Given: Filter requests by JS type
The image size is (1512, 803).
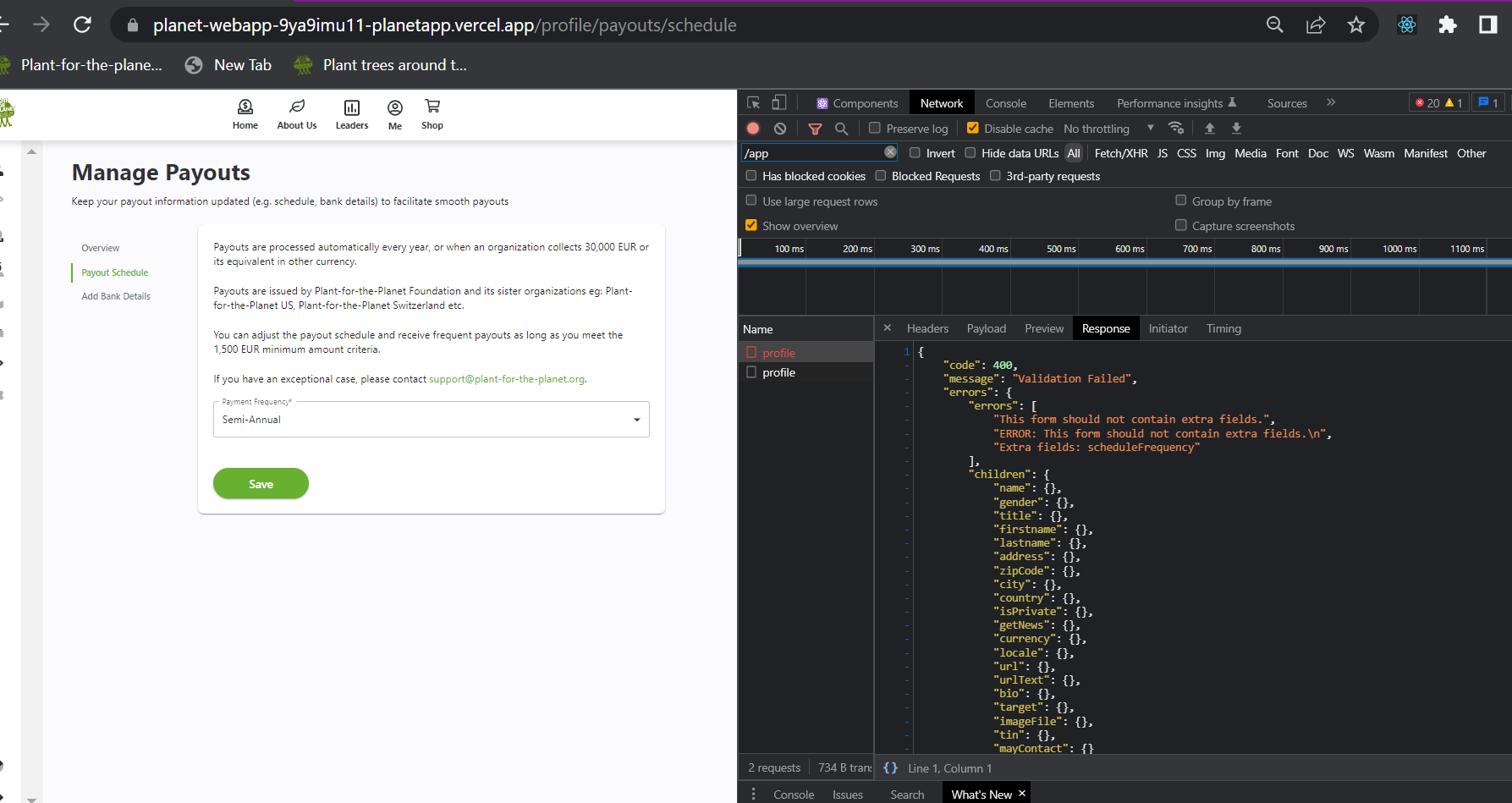Looking at the screenshot, I should [1163, 153].
